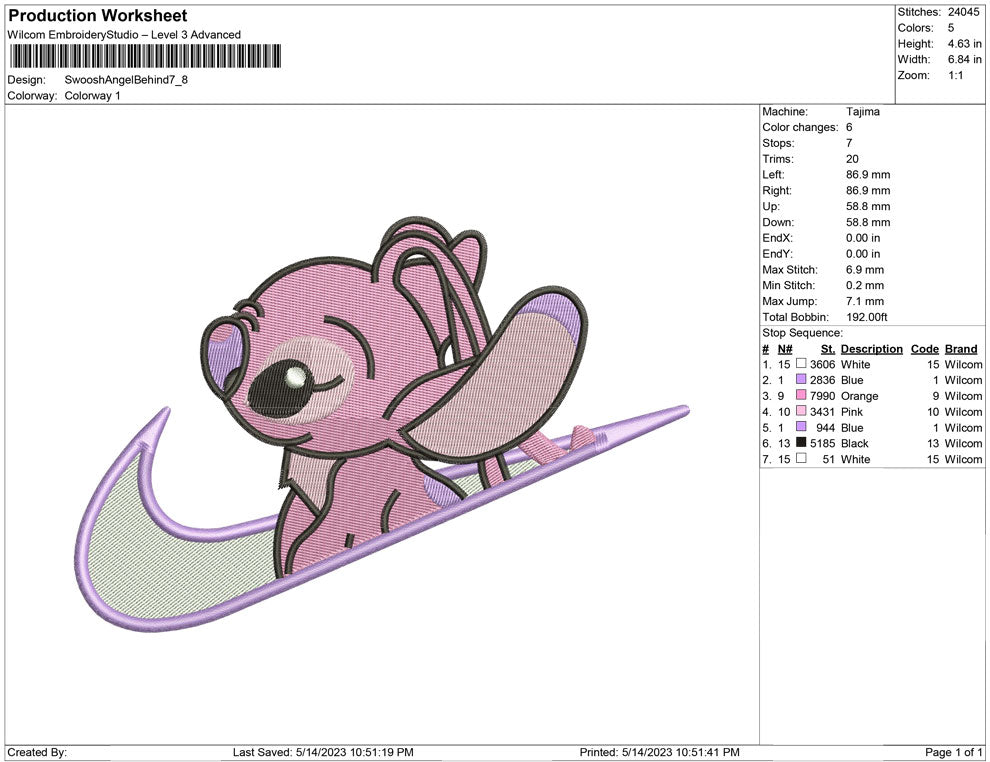Click the 'Last Saved: 5/14/2023 10:51:19 PM' text
This screenshot has width=990, height=762.
point(323,752)
